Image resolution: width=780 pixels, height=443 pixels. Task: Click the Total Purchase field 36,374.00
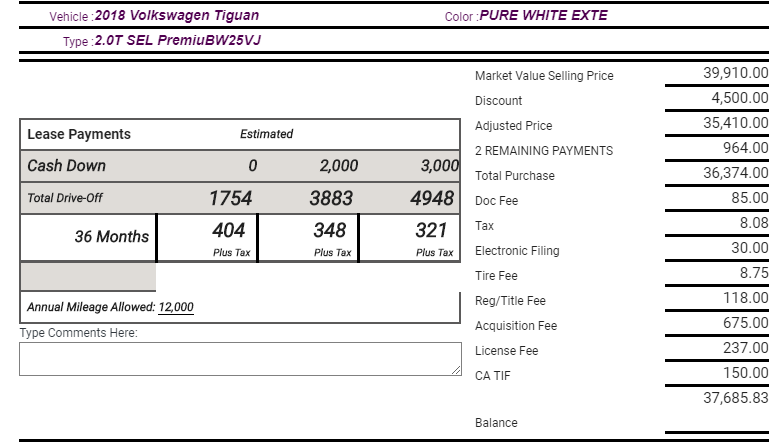717,174
